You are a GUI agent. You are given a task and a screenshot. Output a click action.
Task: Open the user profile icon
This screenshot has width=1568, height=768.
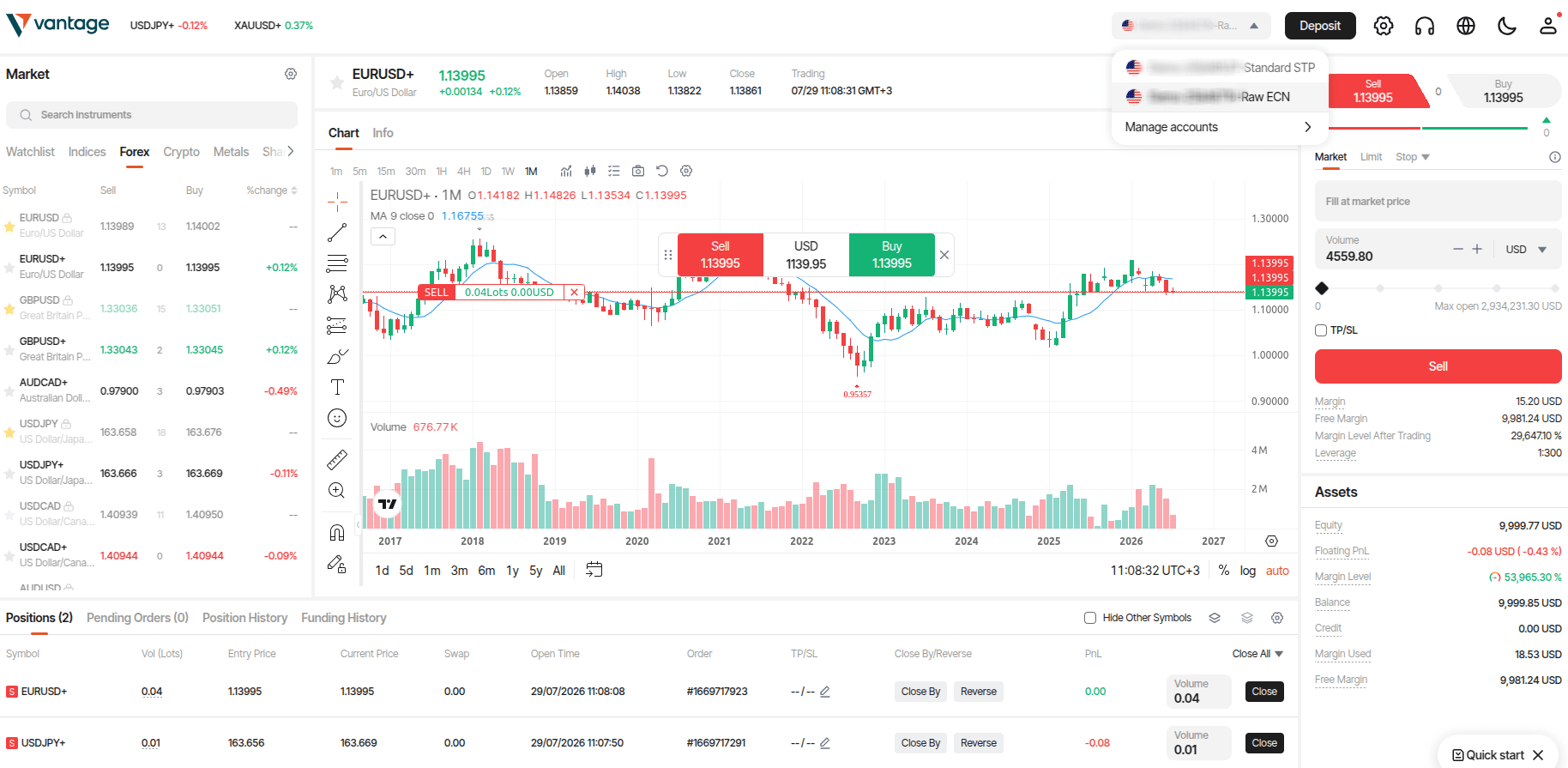(x=1548, y=26)
